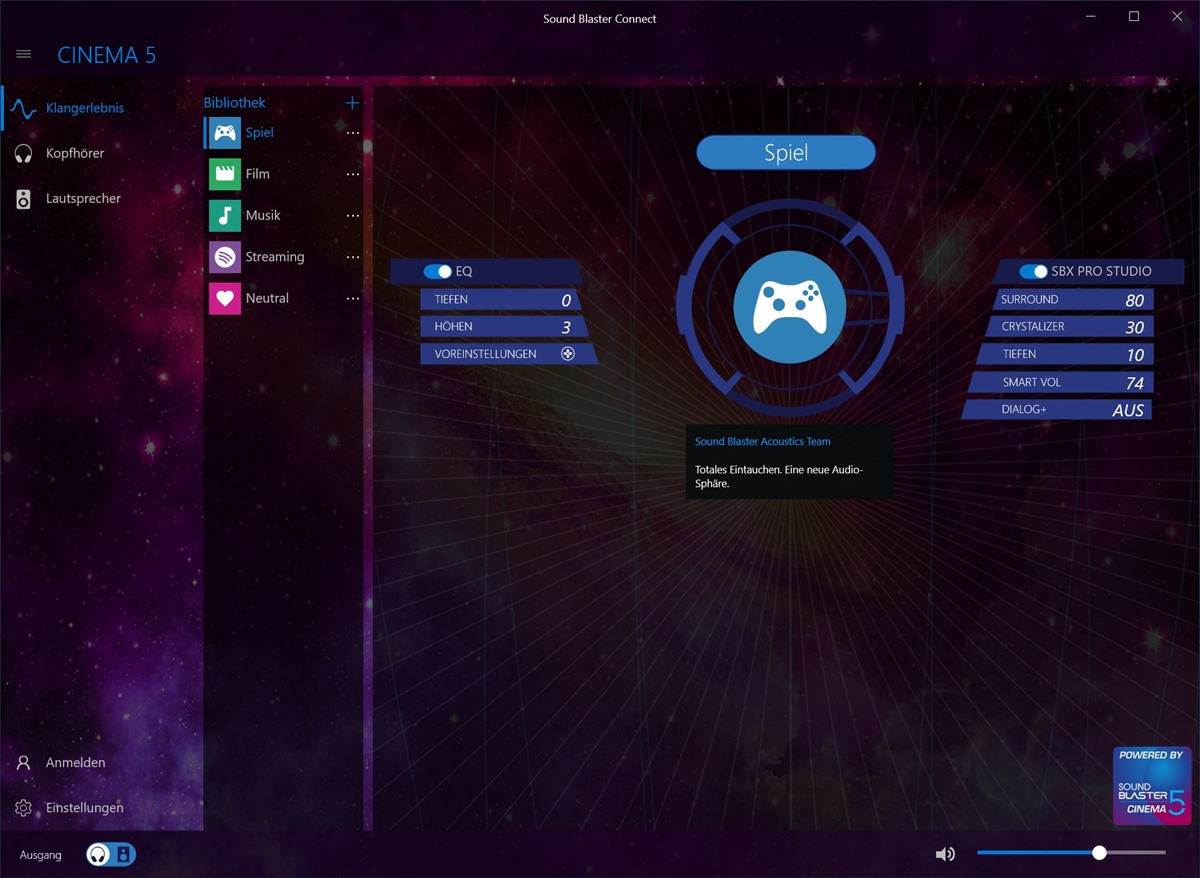
Task: Open EQ presets via Voreinstellungen circle icon
Action: click(x=568, y=354)
